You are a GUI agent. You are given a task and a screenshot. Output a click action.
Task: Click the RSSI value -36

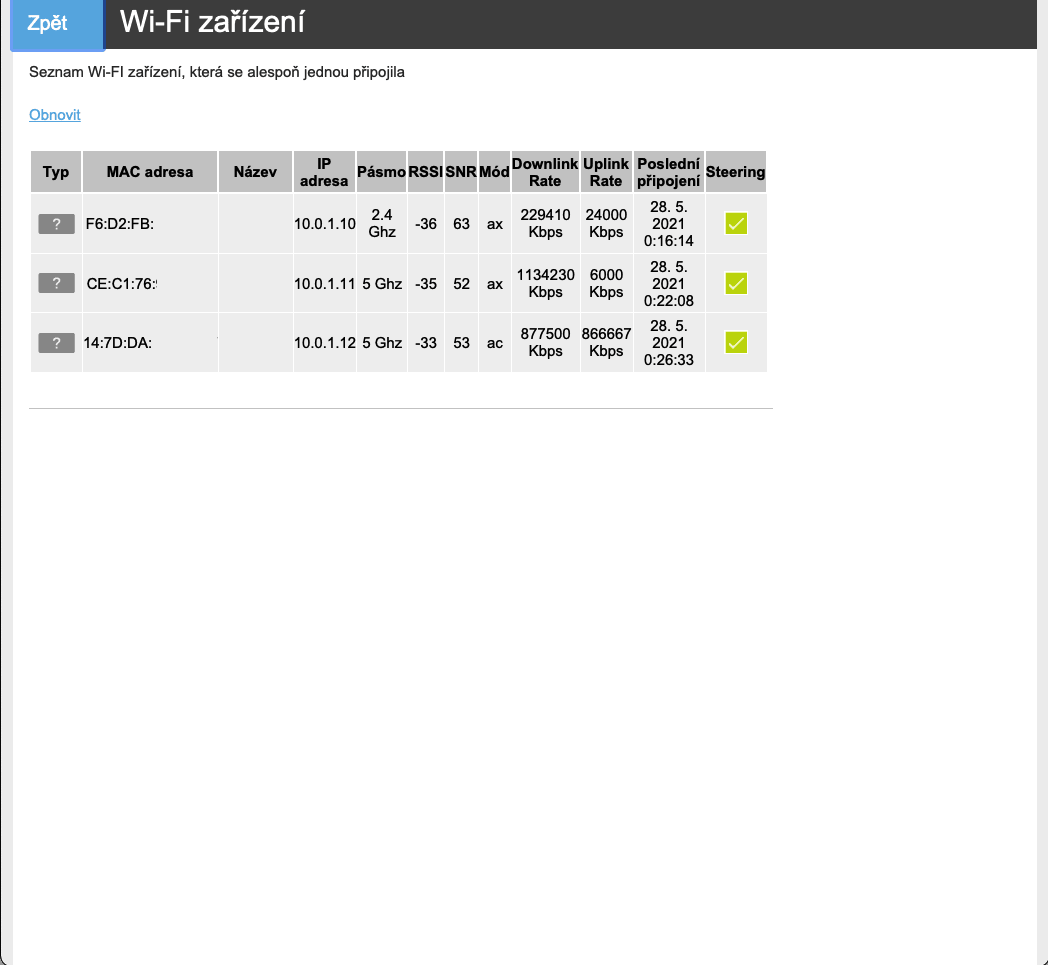426,224
